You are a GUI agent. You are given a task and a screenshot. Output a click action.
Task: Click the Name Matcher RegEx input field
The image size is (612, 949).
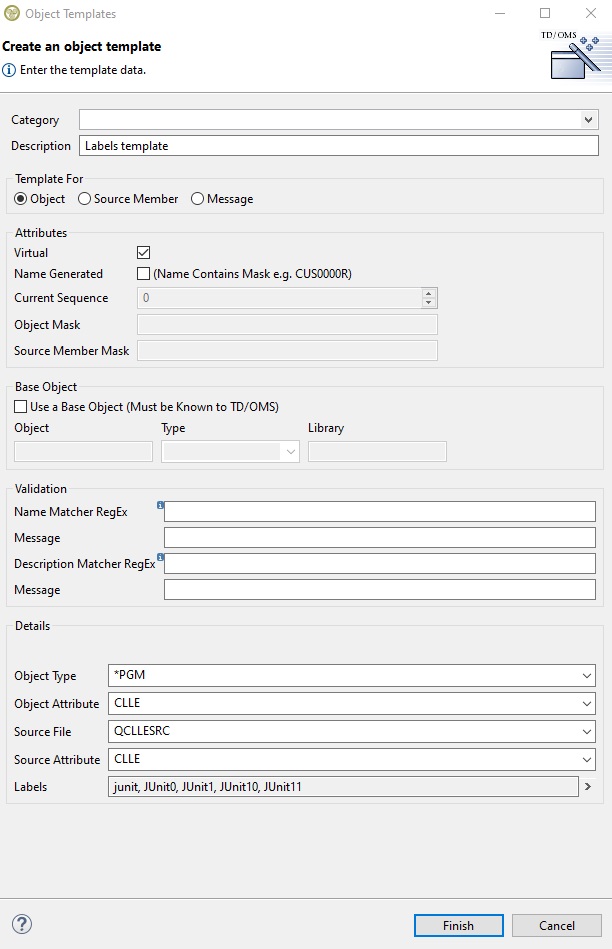379,512
